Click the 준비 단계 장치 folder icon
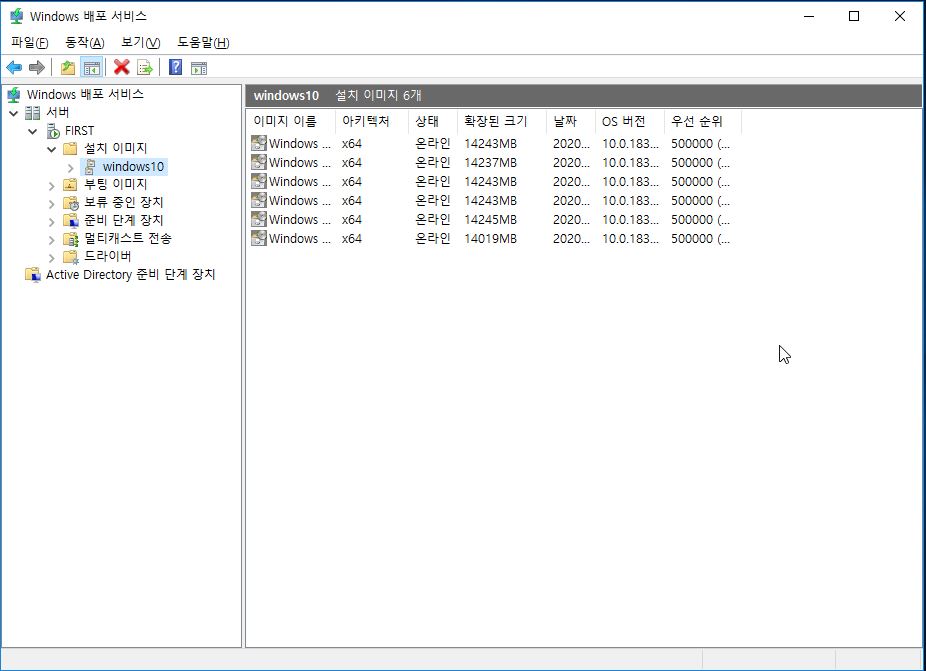Screen dimensions: 926x671 coord(71,220)
